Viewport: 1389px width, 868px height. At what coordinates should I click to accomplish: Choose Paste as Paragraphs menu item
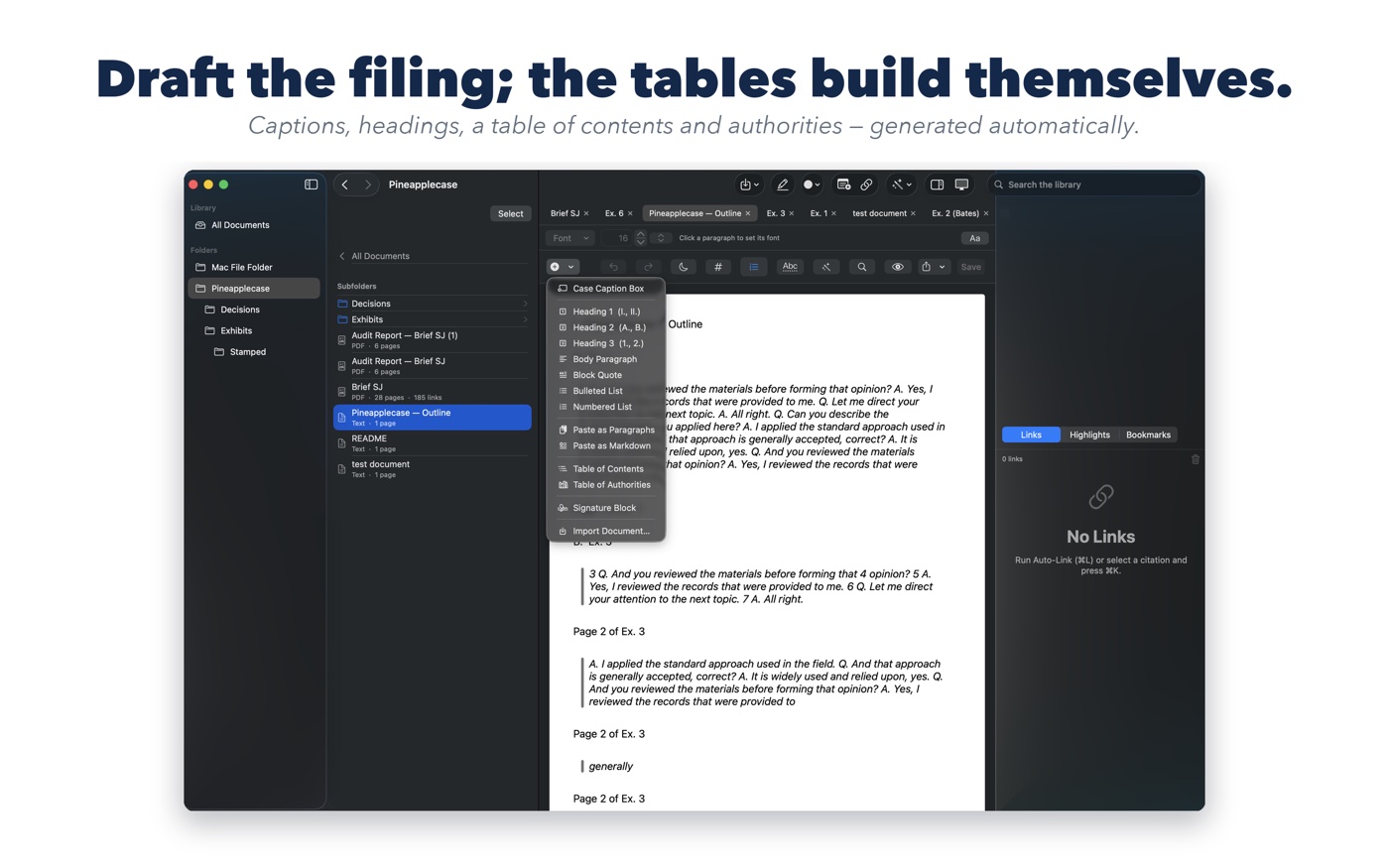tap(606, 430)
